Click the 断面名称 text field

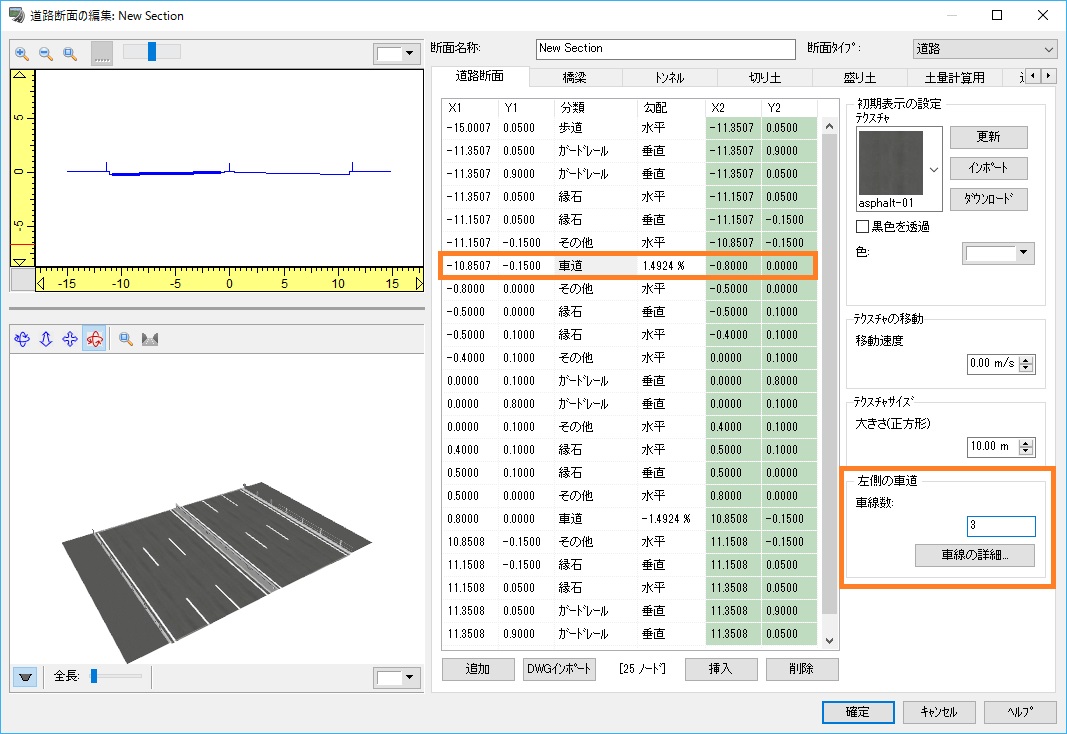pyautogui.click(x=664, y=48)
